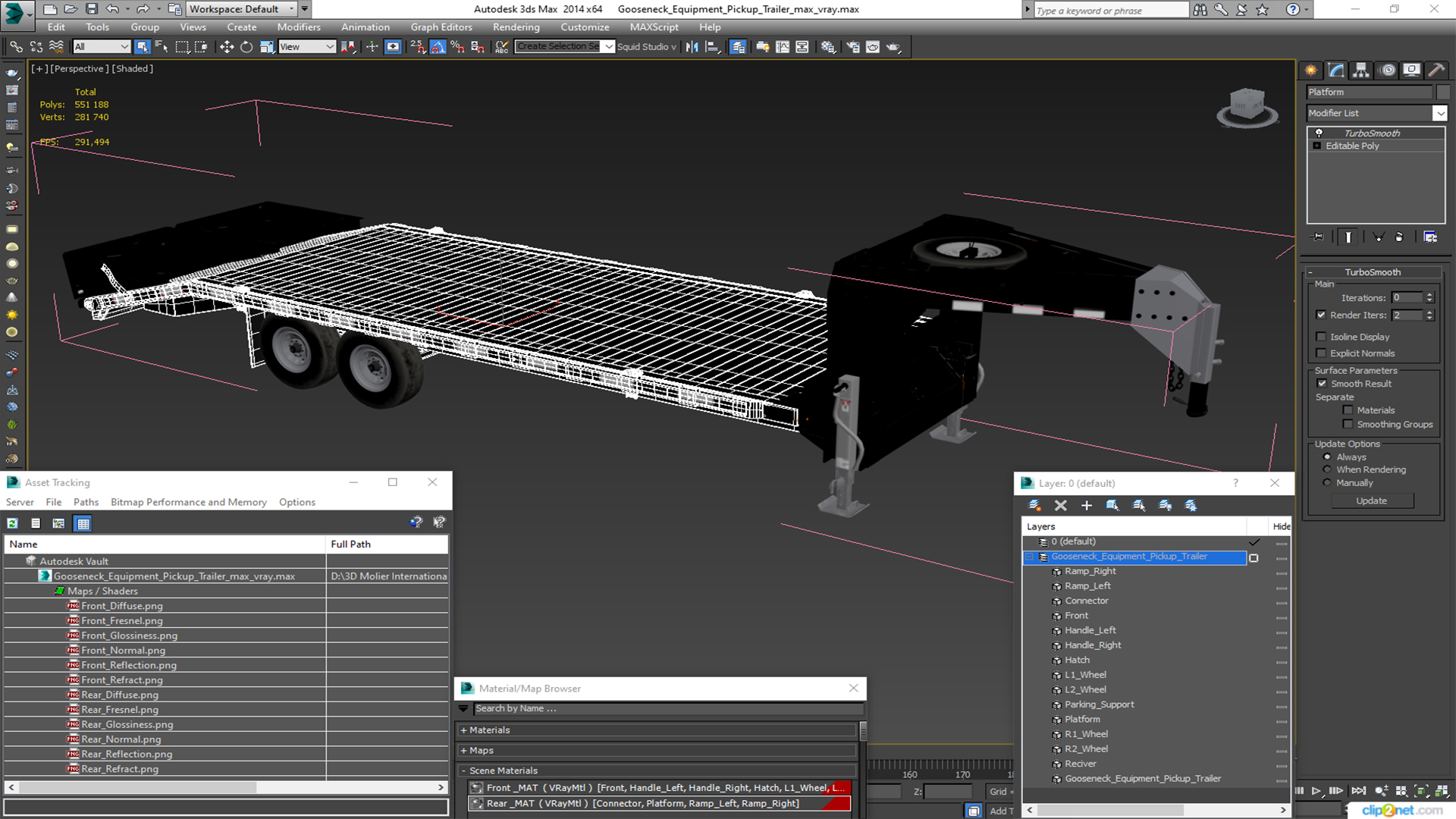Open Paths menu in Asset Tracking
This screenshot has height=819, width=1456.
click(x=86, y=502)
